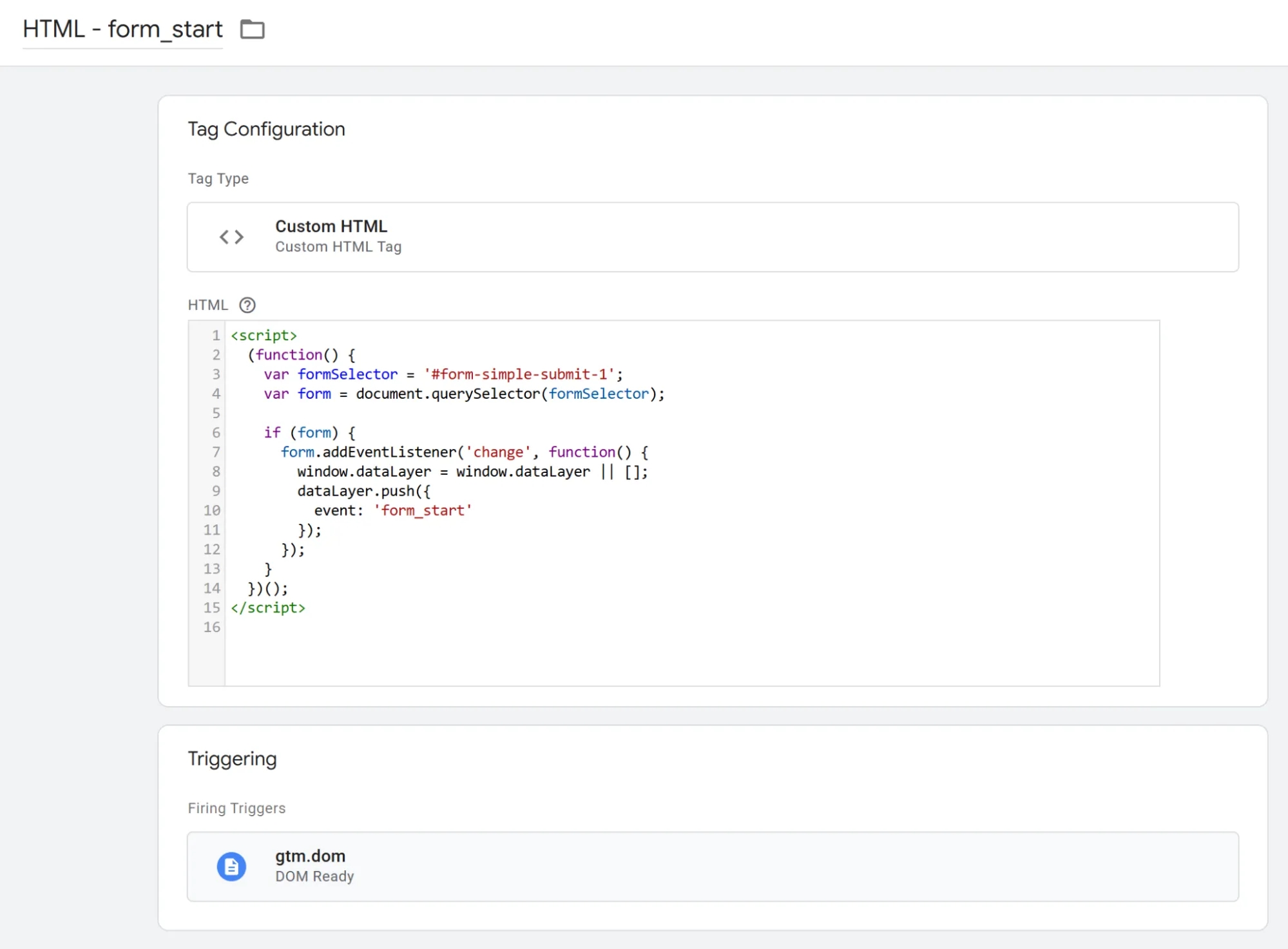The width and height of the screenshot is (1288, 949).
Task: Click line number 5 in the gutter
Action: coord(216,413)
